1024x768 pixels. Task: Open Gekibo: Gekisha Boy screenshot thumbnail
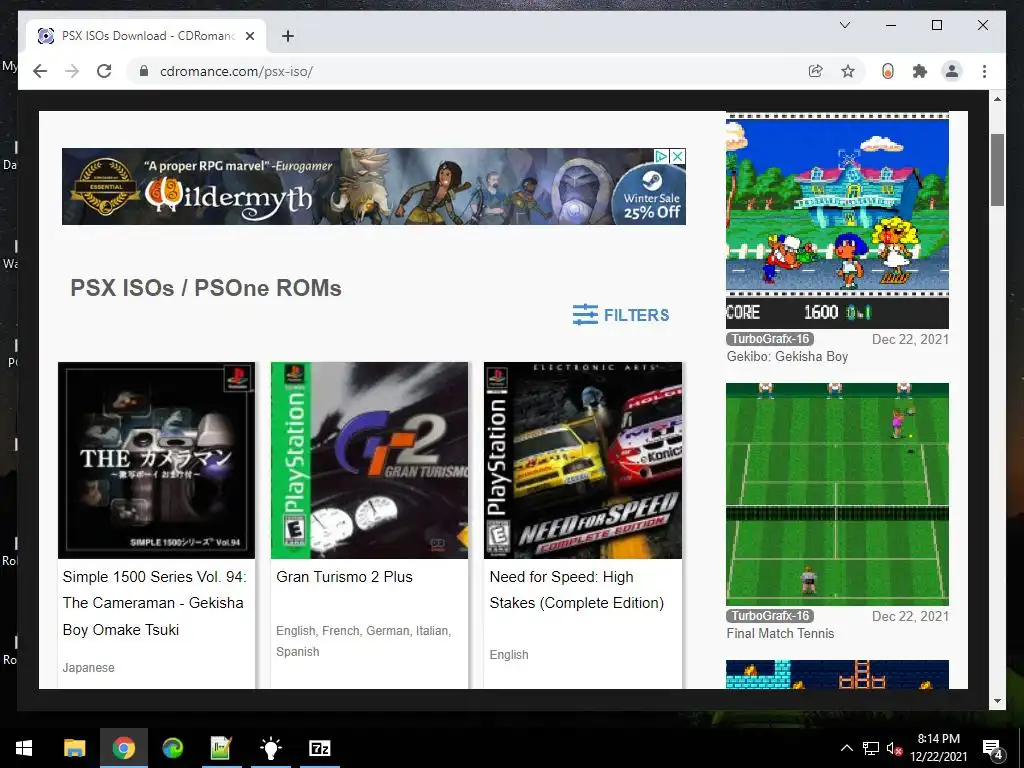click(837, 221)
